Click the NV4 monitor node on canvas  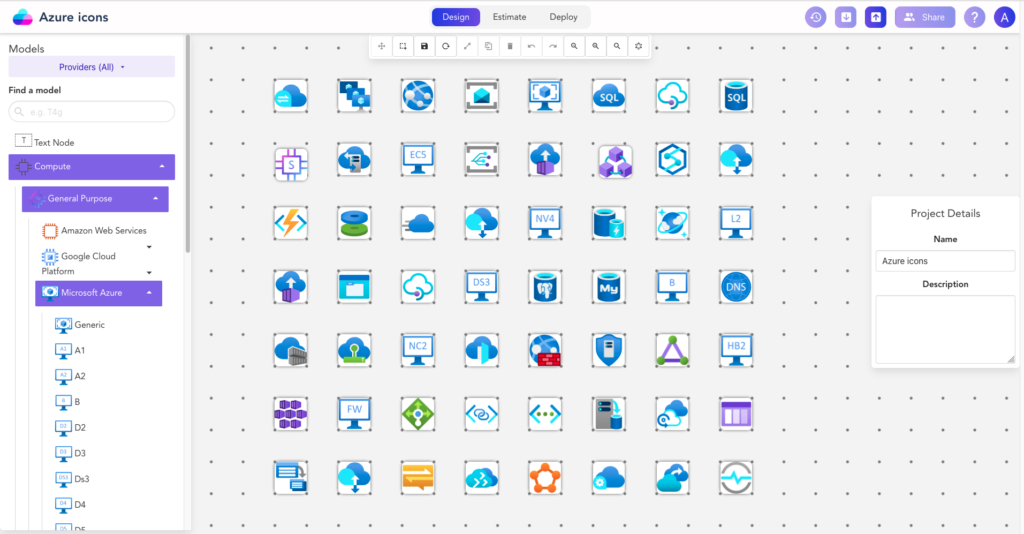[545, 223]
